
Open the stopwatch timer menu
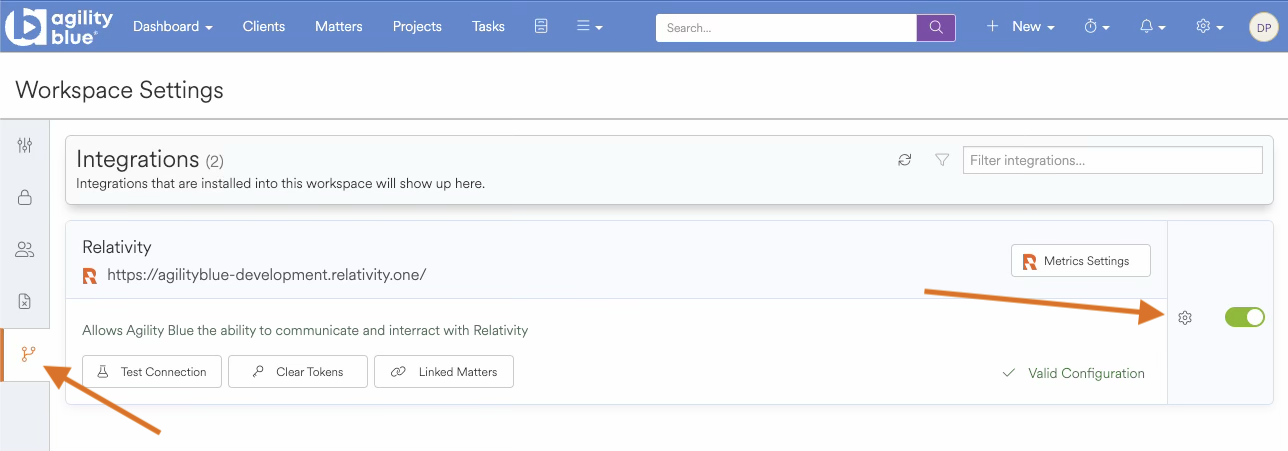coord(1097,27)
